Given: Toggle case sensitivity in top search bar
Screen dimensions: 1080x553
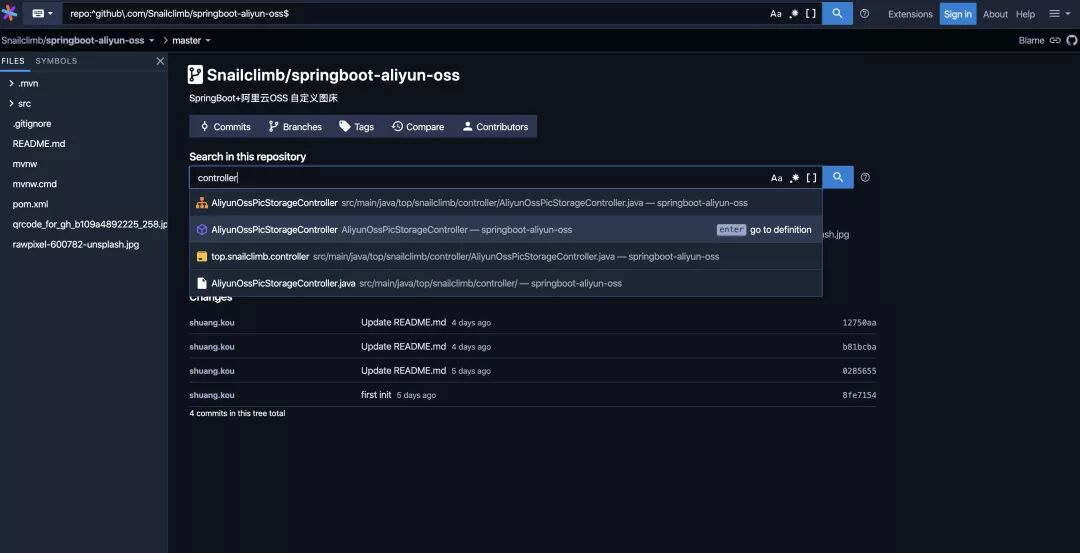Looking at the screenshot, I should (776, 14).
